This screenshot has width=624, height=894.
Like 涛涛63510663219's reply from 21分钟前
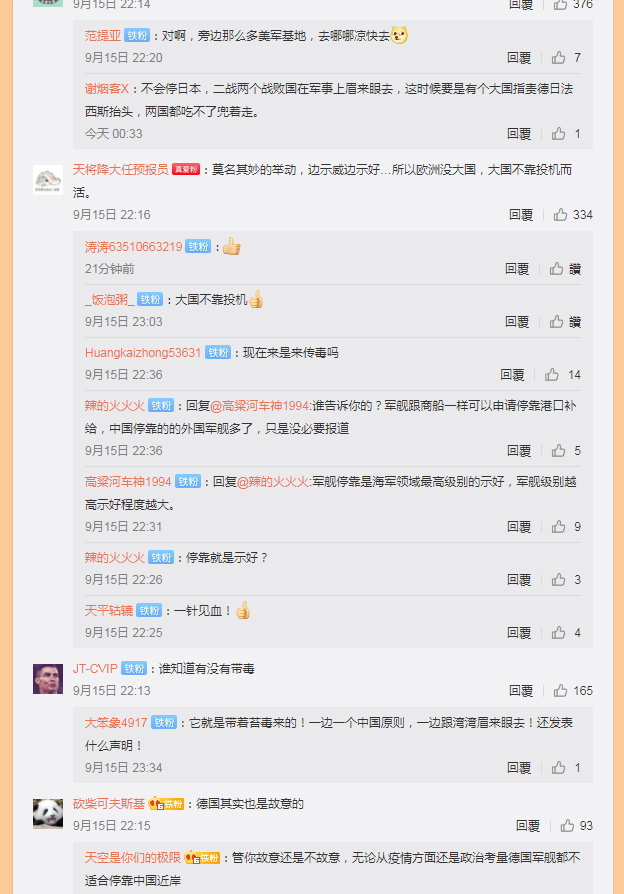(557, 269)
